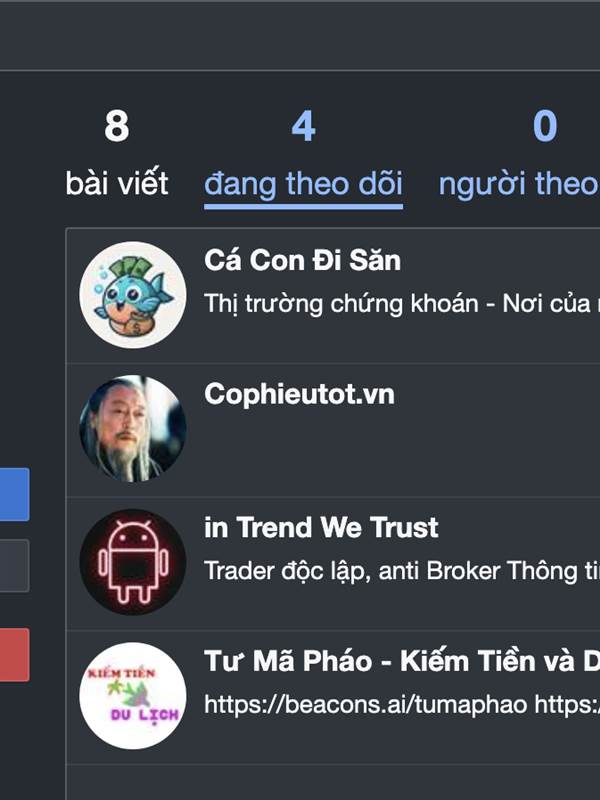The width and height of the screenshot is (600, 800).
Task: Click the Cophieutot.vn name link
Action: pos(299,394)
